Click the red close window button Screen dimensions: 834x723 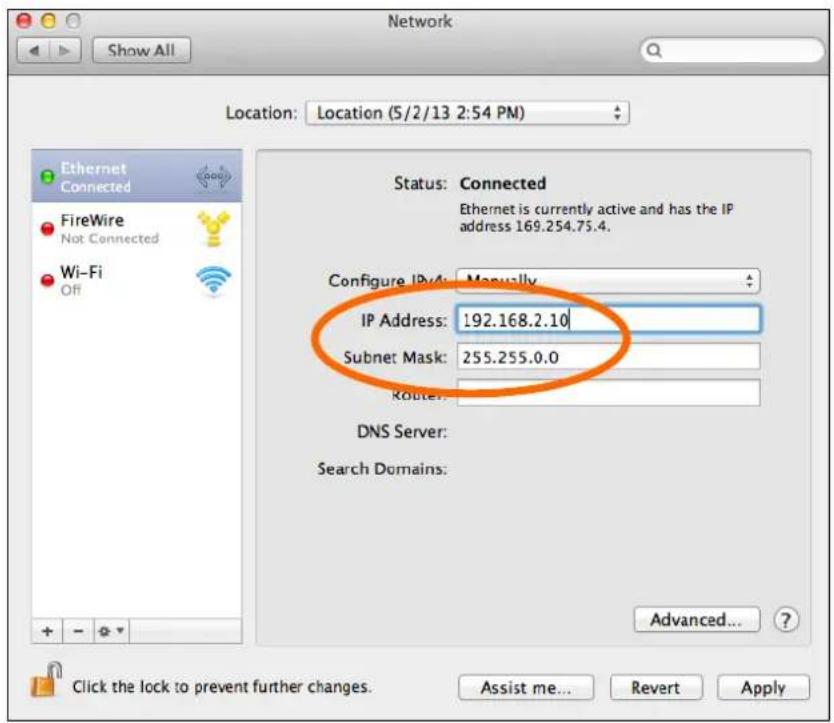(x=24, y=21)
